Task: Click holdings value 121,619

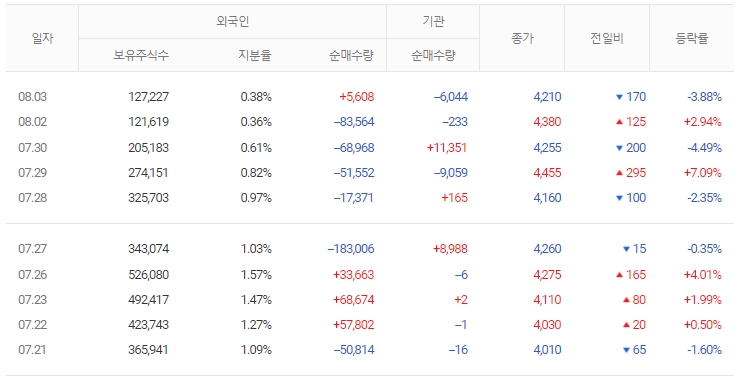Action: click(x=148, y=122)
